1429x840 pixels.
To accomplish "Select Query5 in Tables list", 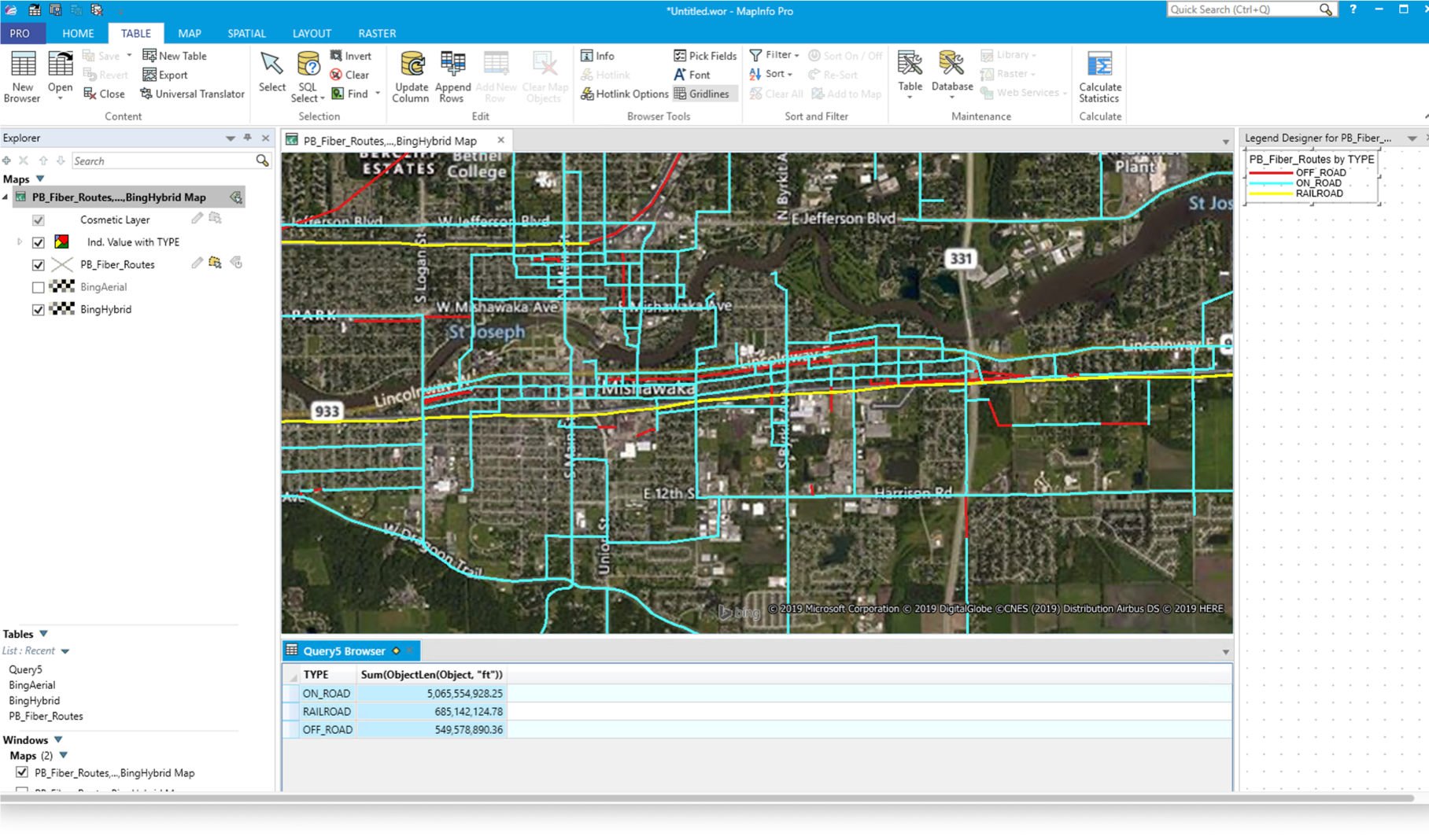I will pos(25,669).
